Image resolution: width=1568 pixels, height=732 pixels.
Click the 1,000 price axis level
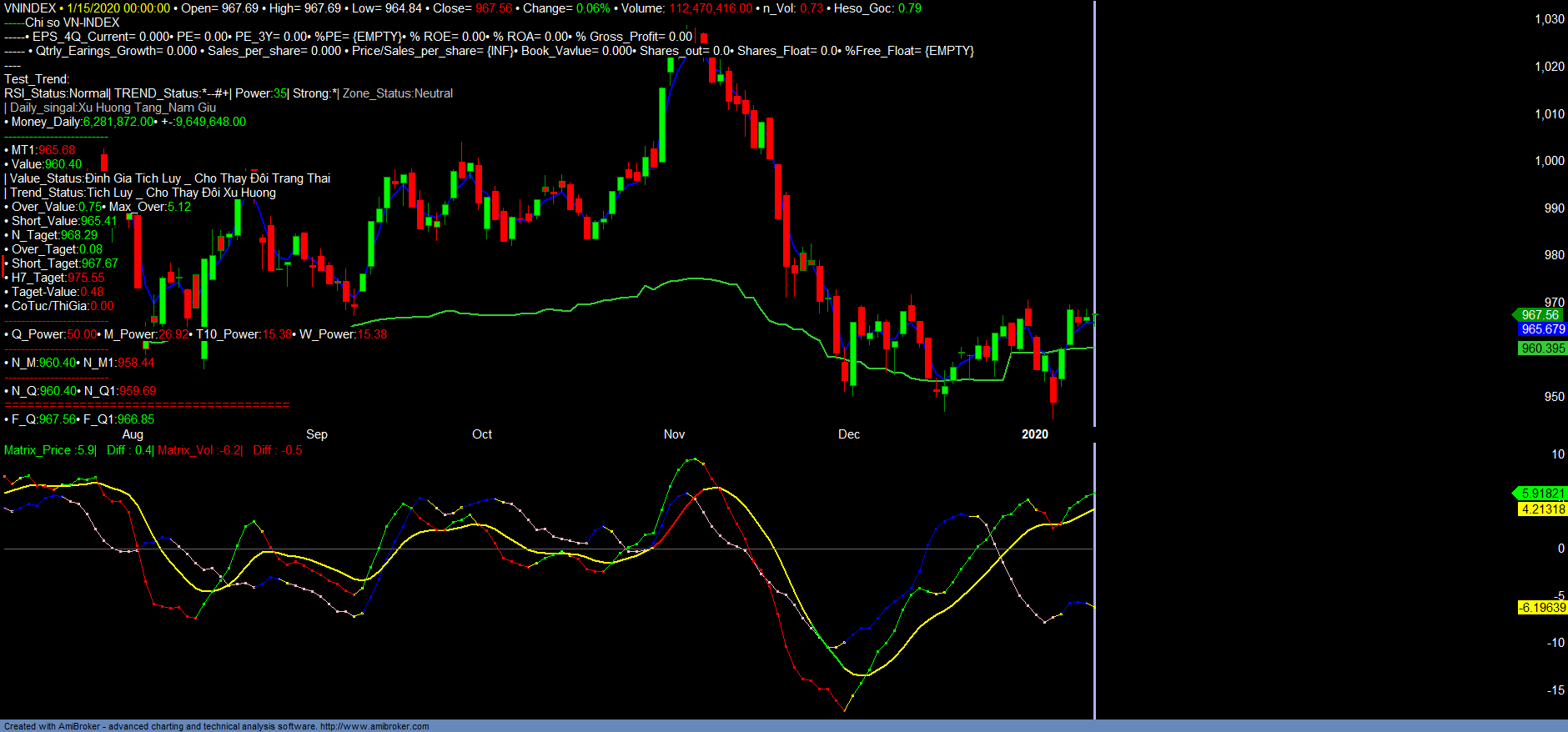(1549, 161)
